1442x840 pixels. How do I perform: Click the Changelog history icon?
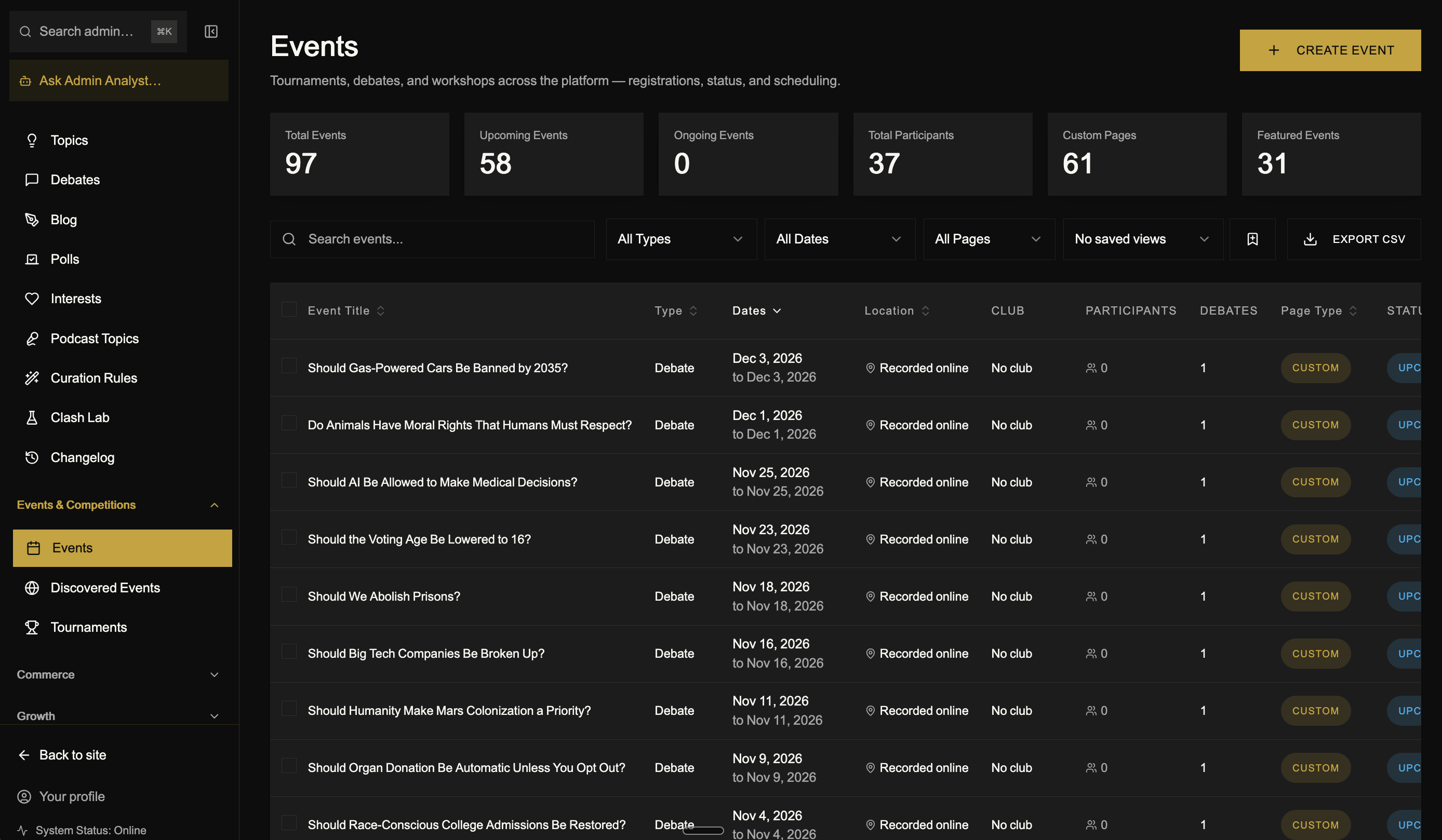(32, 457)
